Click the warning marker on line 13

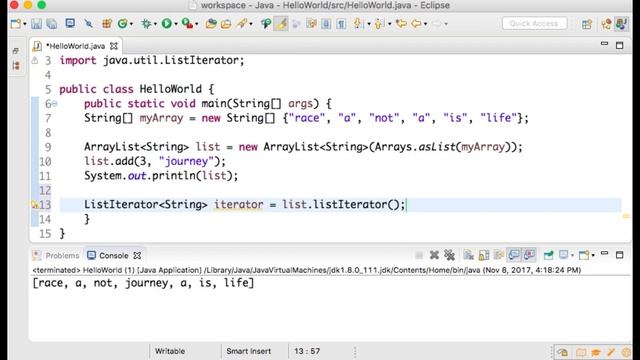coord(35,204)
